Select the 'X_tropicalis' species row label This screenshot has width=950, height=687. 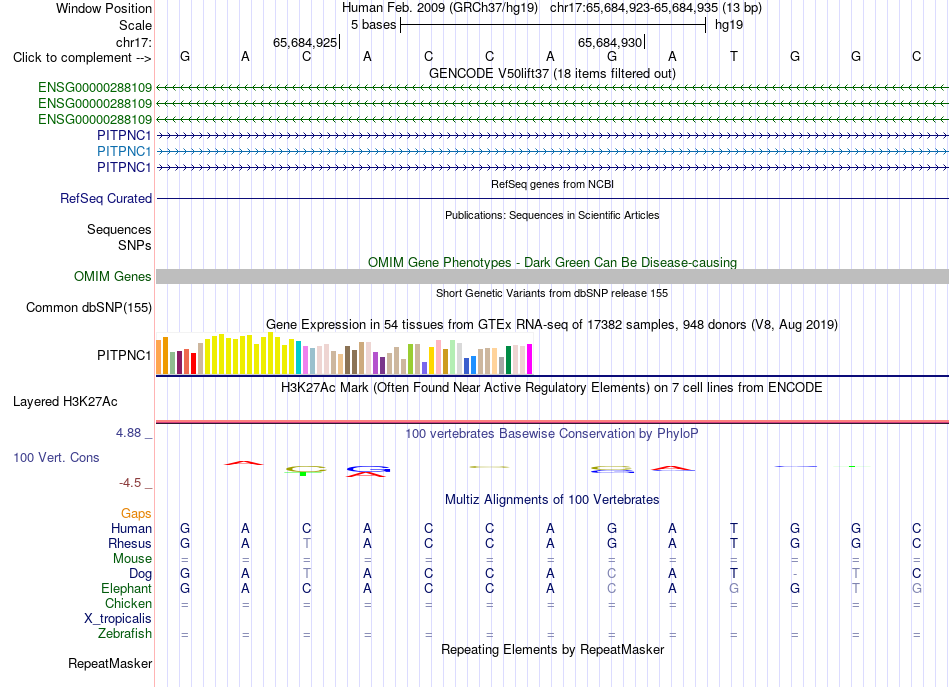(118, 619)
